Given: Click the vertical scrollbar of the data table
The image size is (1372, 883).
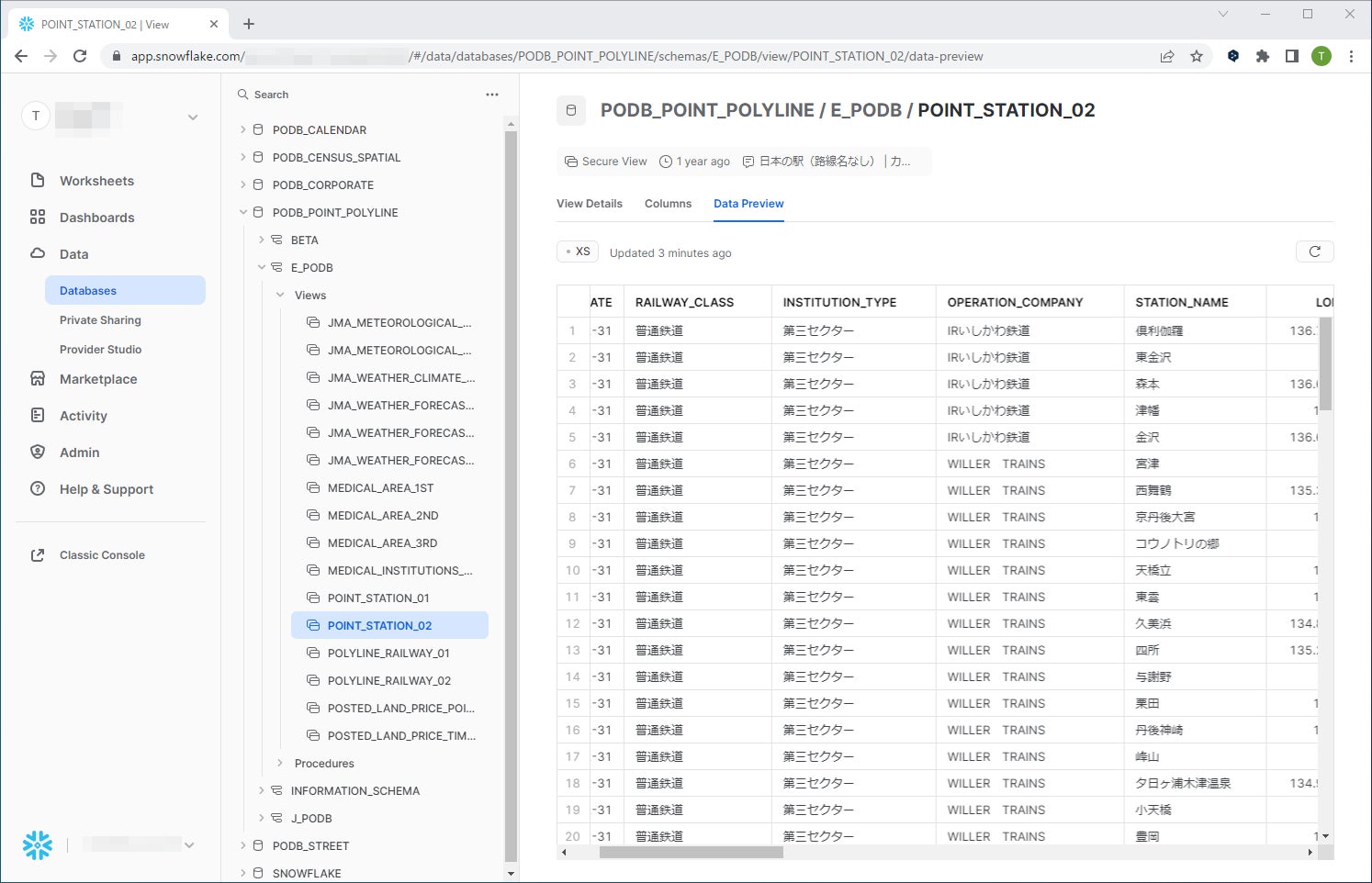Looking at the screenshot, I should (1325, 363).
